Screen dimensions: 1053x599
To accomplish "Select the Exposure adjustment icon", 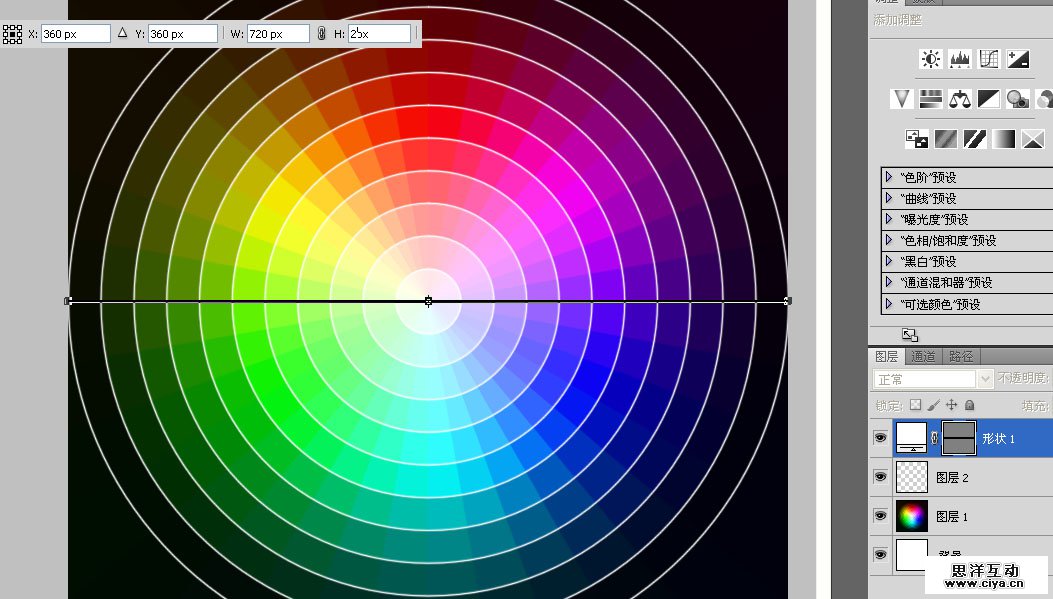I will [1018, 59].
